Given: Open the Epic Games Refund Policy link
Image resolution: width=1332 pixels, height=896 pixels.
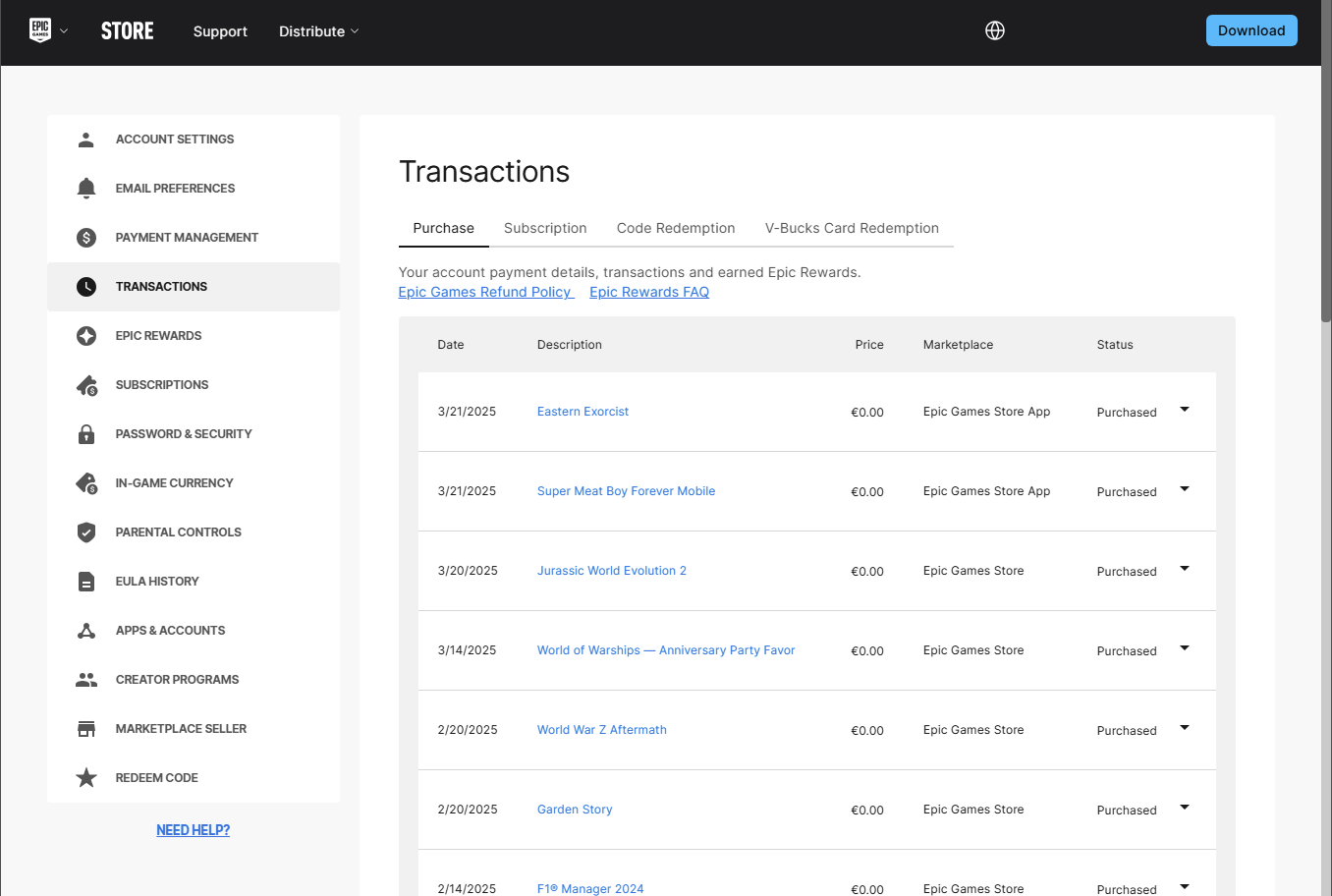Looking at the screenshot, I should coord(485,292).
